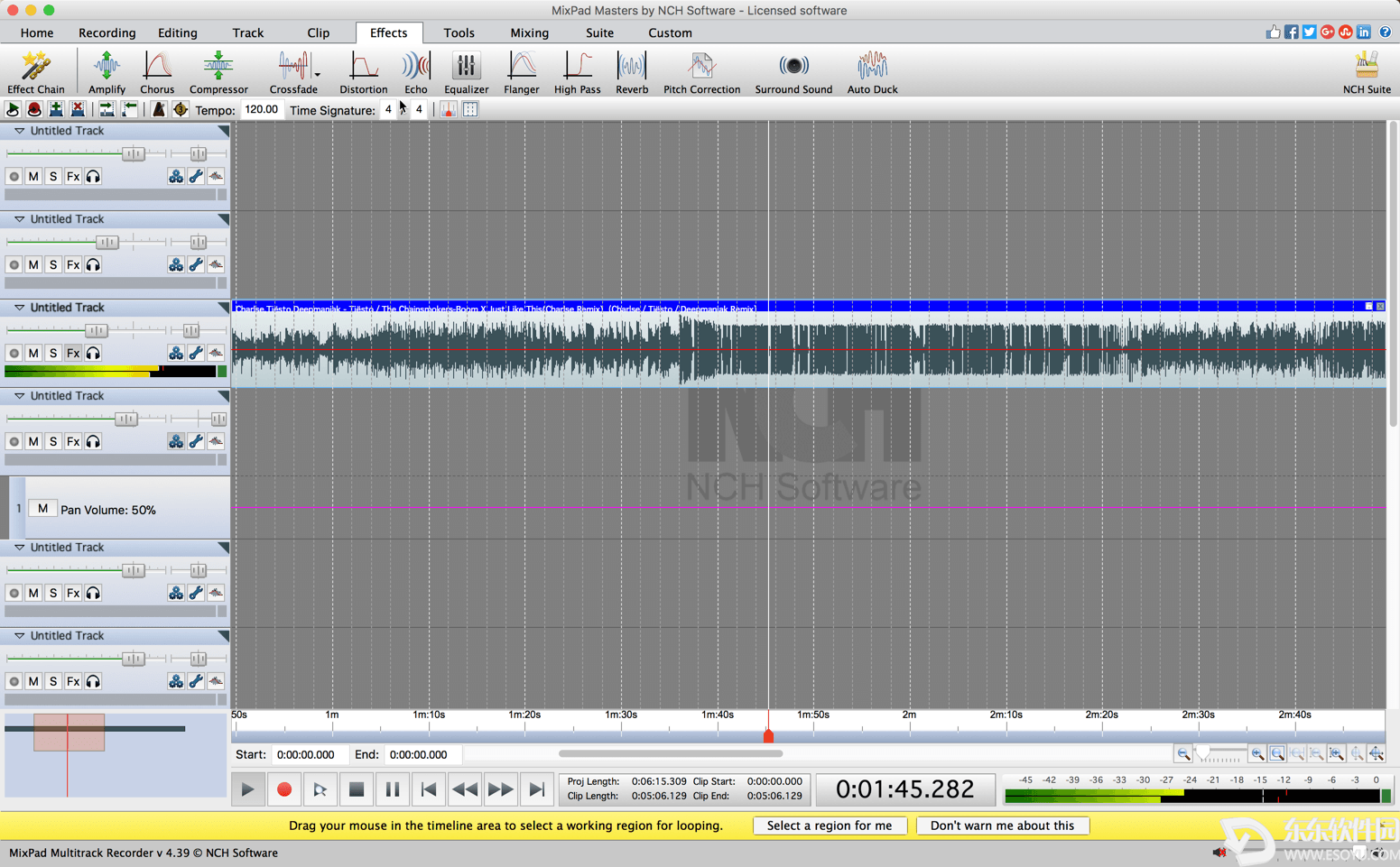The image size is (1400, 867).
Task: Click the red Record button
Action: coord(283,789)
